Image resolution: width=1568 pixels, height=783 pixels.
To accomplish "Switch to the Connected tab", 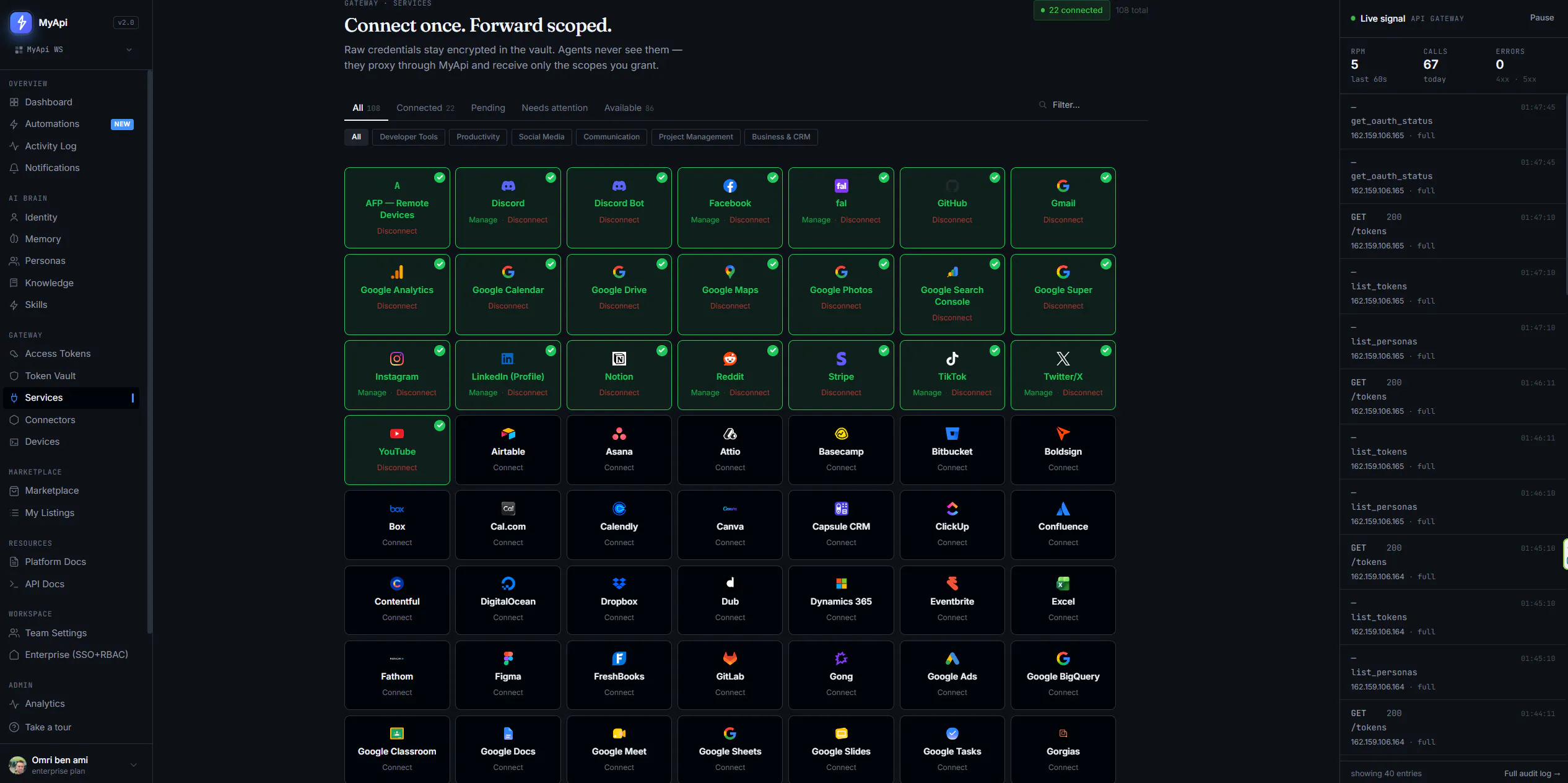I will pos(425,108).
